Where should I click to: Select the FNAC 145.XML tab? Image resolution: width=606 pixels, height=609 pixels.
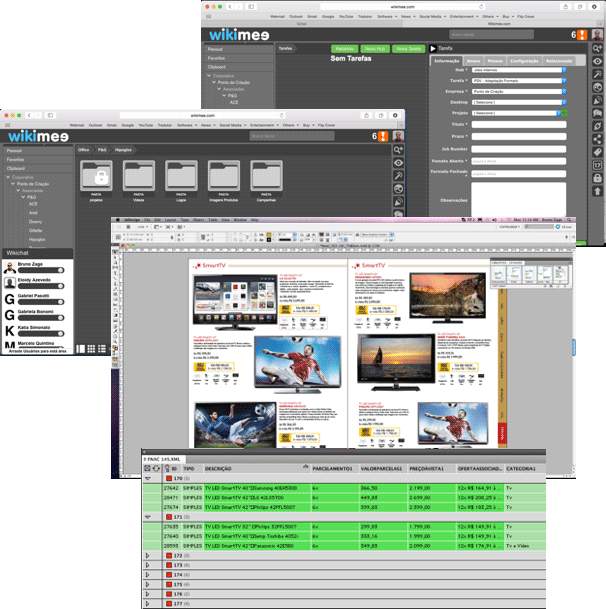(x=163, y=459)
